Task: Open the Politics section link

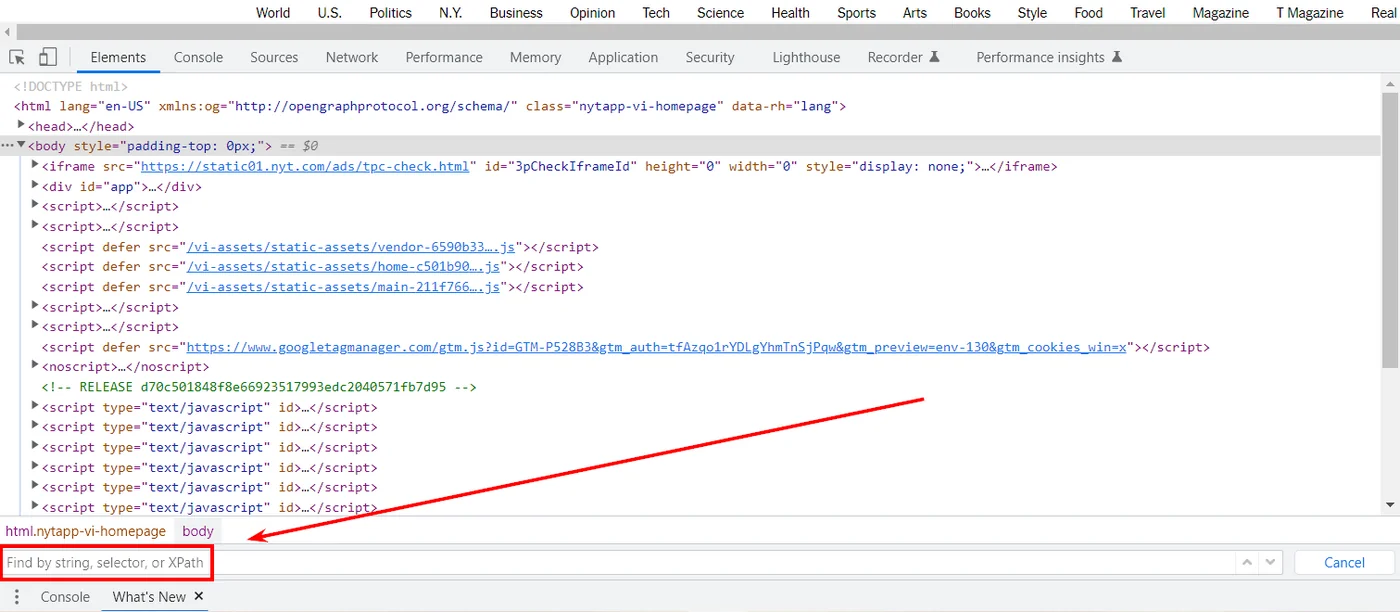Action: [x=391, y=13]
